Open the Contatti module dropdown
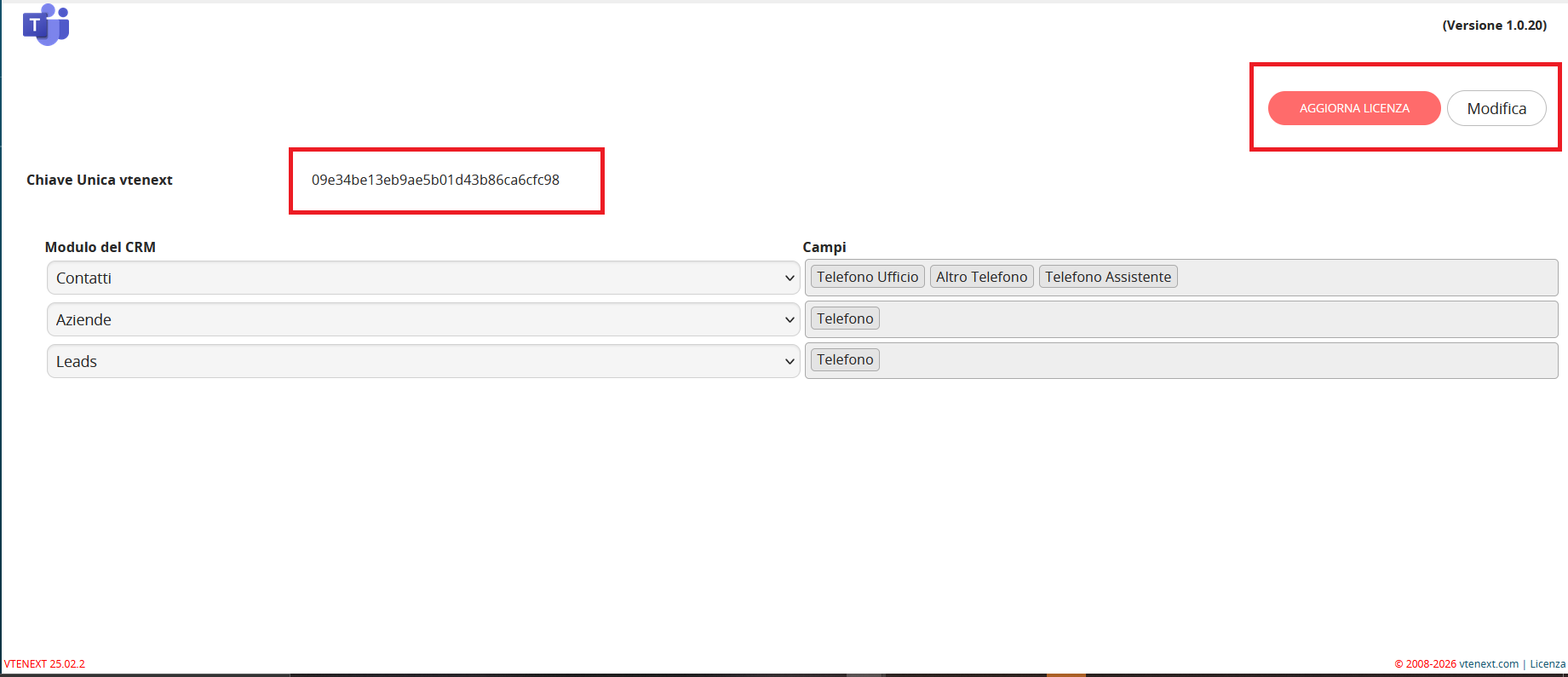 pyautogui.click(x=422, y=278)
